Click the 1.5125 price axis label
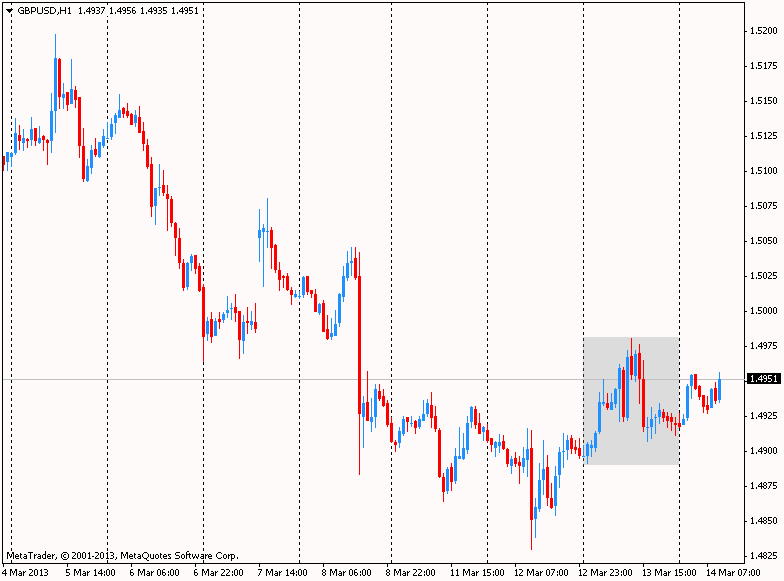Image resolution: width=784 pixels, height=581 pixels. point(764,136)
